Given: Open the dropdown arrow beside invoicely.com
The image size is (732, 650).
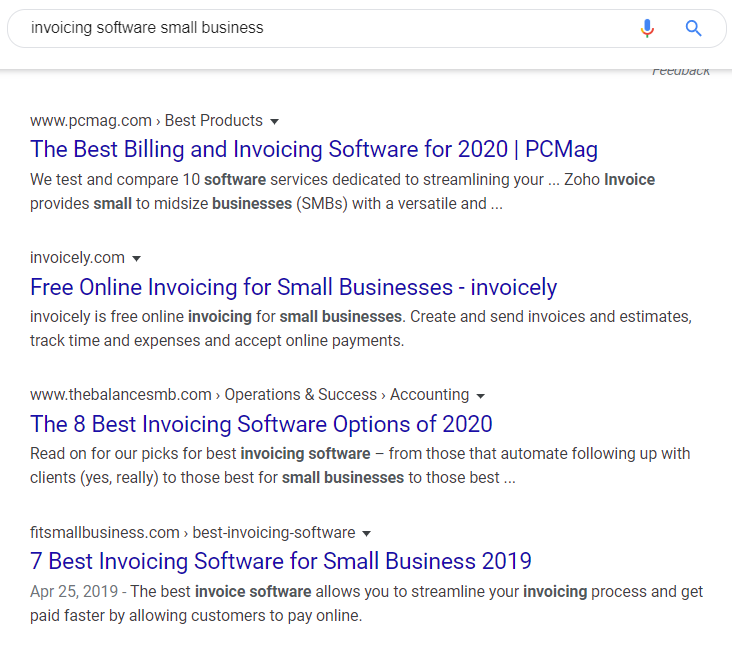Looking at the screenshot, I should [x=137, y=258].
